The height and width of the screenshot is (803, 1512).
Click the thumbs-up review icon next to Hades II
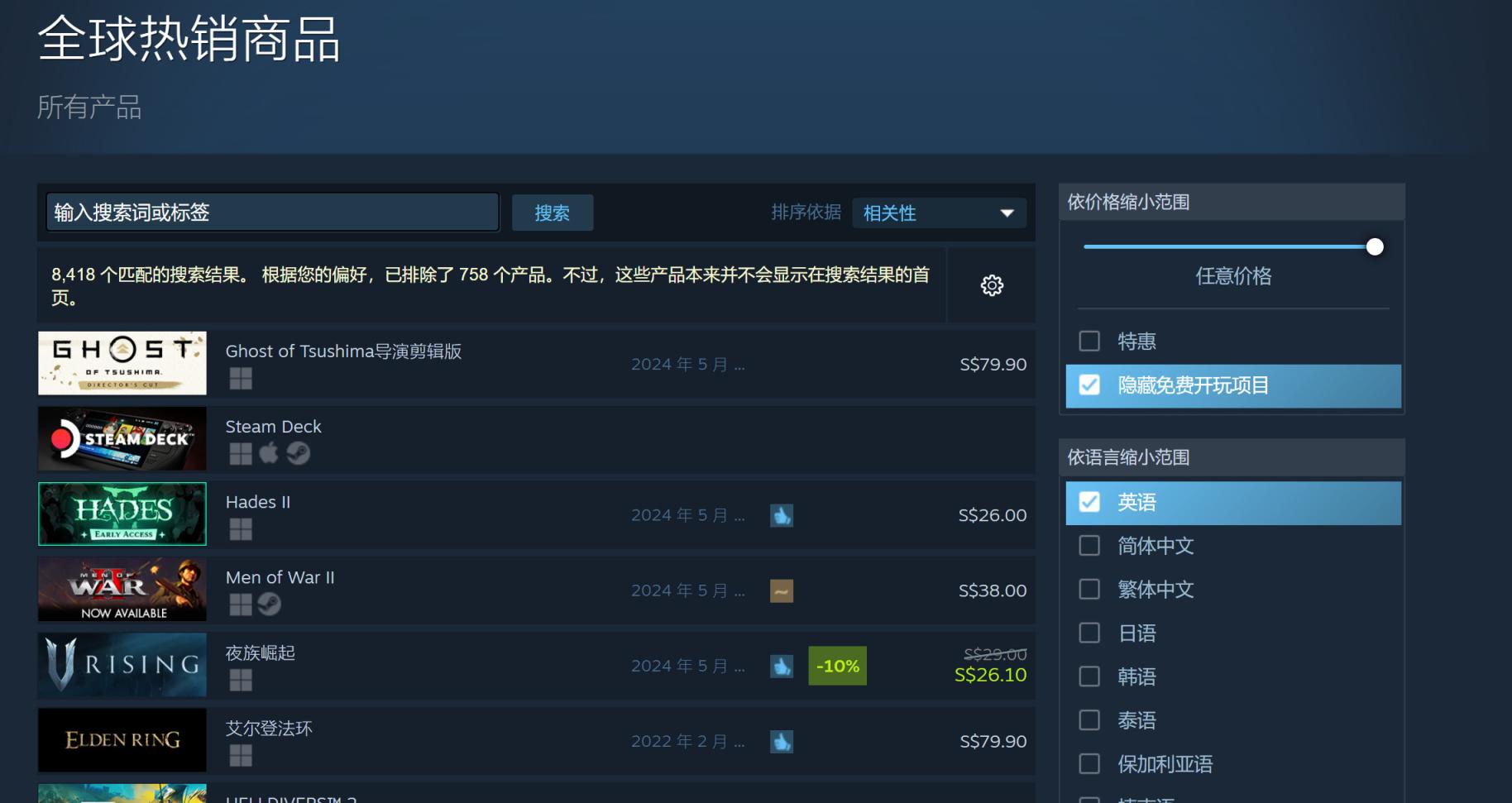[x=782, y=514]
